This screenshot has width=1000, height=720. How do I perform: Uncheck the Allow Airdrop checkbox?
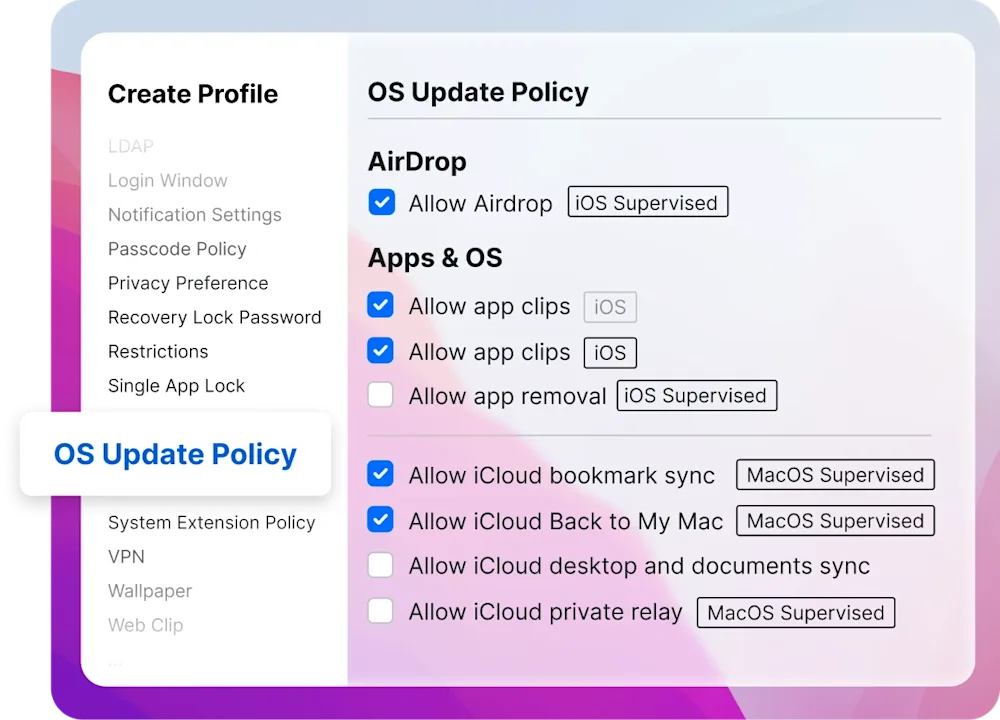(381, 202)
